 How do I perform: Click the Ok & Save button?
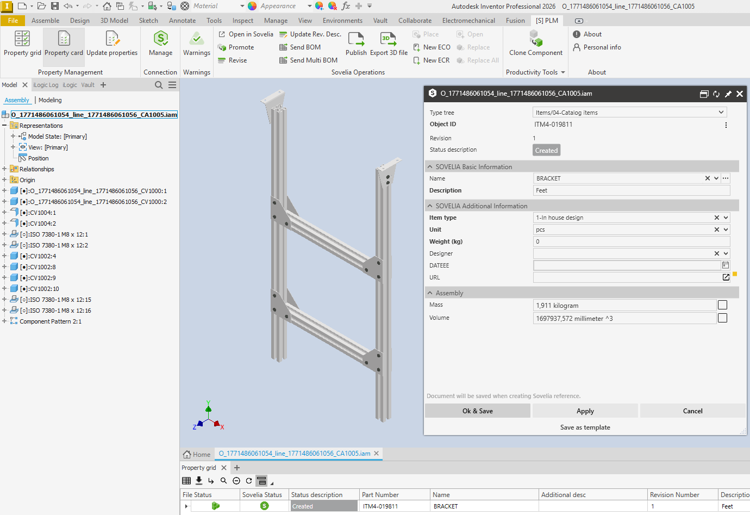pyautogui.click(x=477, y=411)
